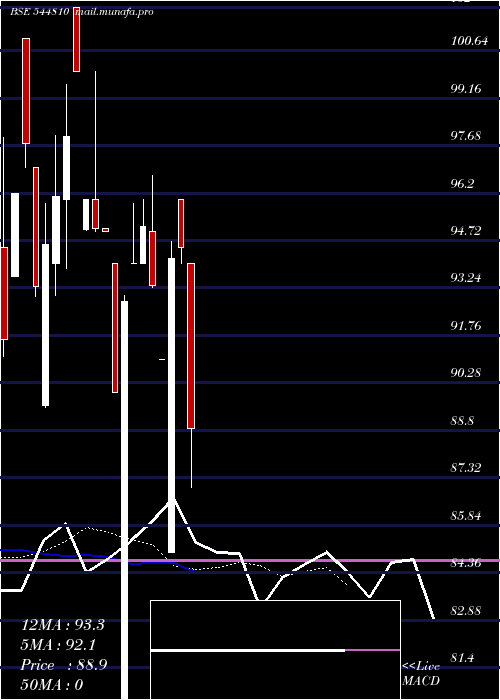Click the 87.32 price axis label
Image resolution: width=500 pixels, height=700 pixels.
pos(466,468)
